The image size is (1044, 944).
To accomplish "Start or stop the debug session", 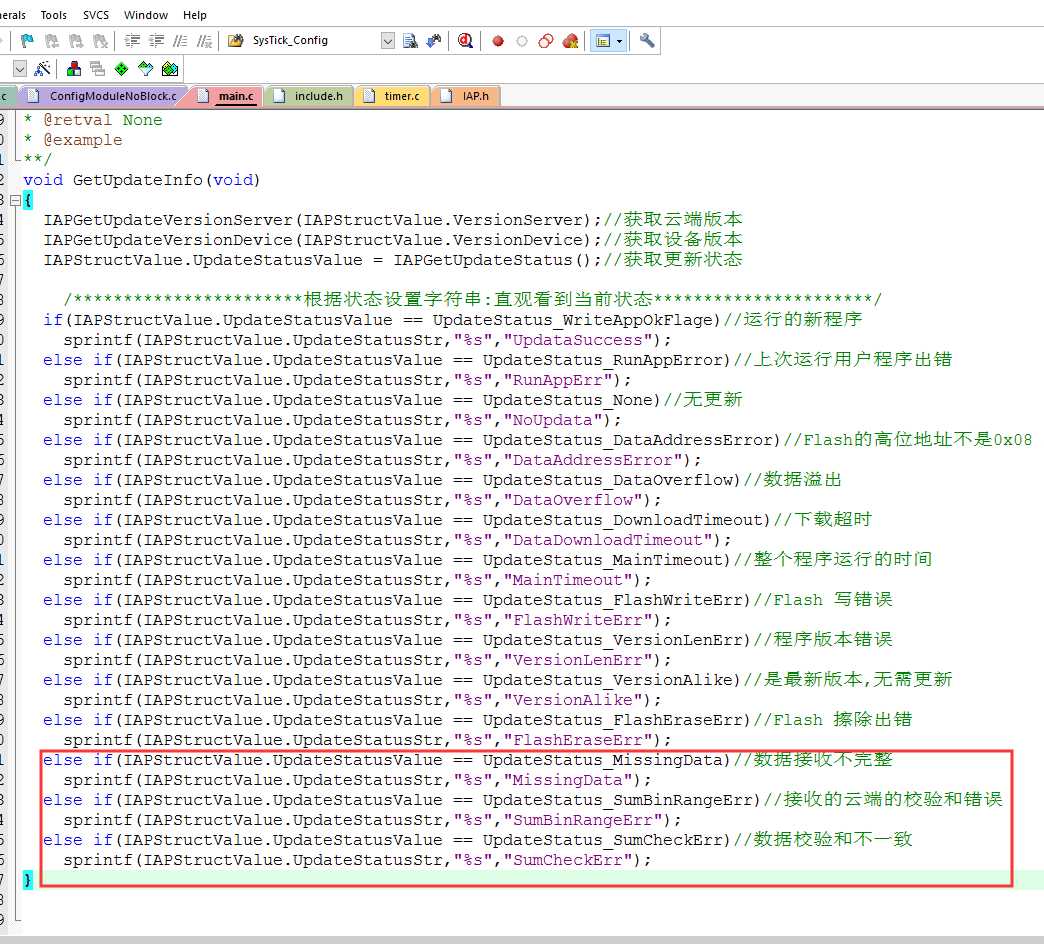I will coord(465,41).
